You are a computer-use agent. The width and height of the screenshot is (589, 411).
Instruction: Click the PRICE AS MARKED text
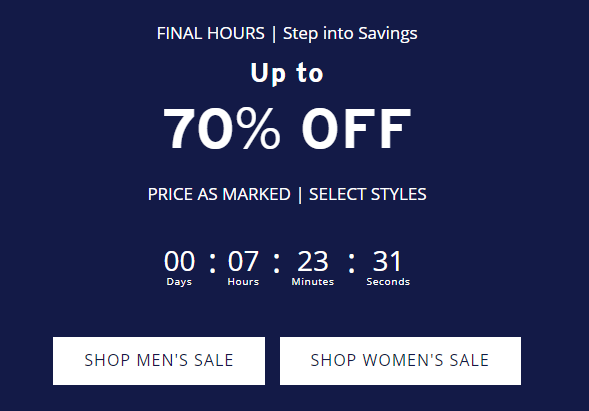(x=219, y=194)
